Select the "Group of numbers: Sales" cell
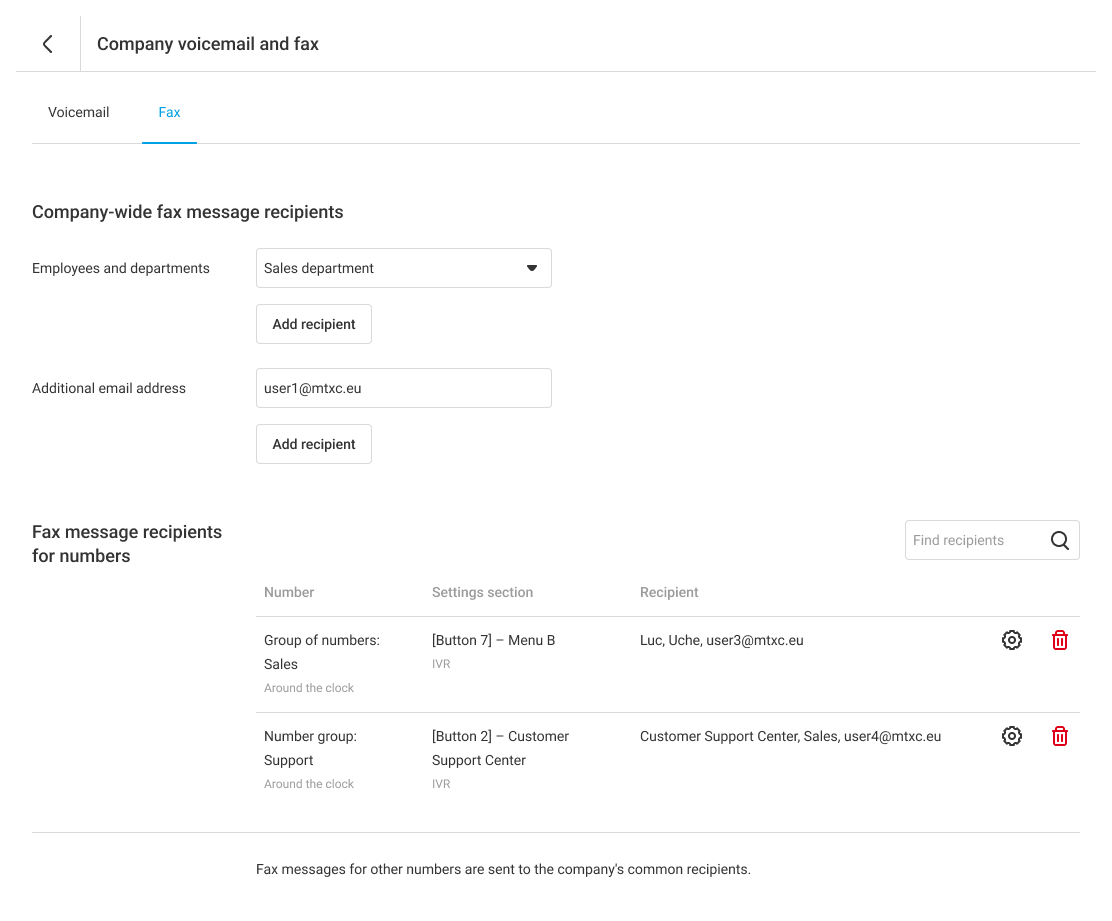This screenshot has width=1112, height=921. click(x=321, y=651)
